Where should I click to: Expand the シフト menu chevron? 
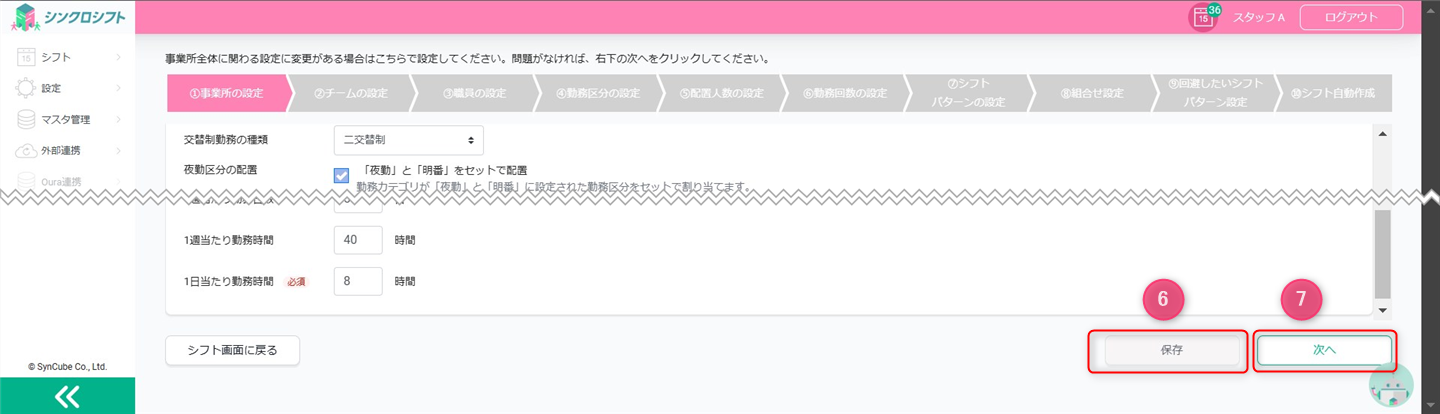click(118, 57)
